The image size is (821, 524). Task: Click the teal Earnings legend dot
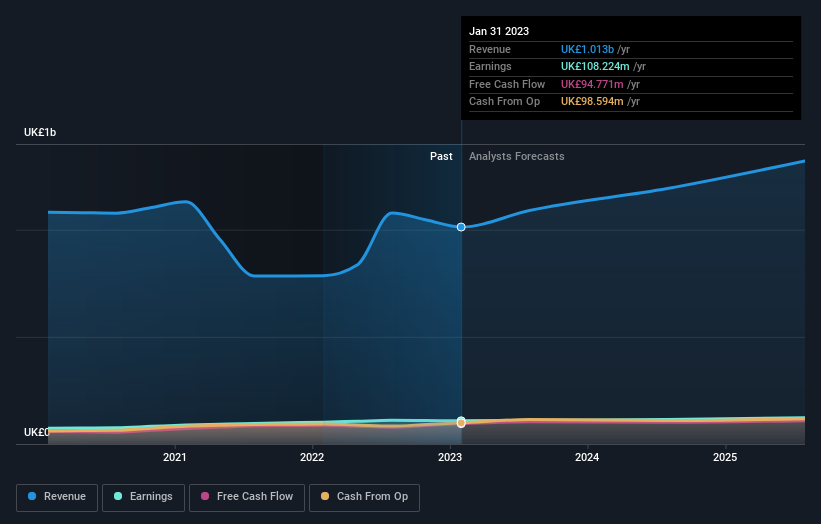click(x=118, y=496)
